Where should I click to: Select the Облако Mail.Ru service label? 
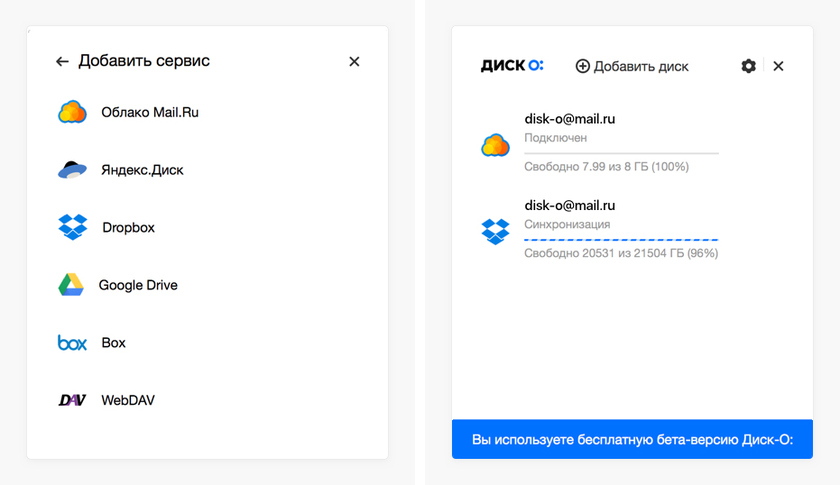click(150, 112)
